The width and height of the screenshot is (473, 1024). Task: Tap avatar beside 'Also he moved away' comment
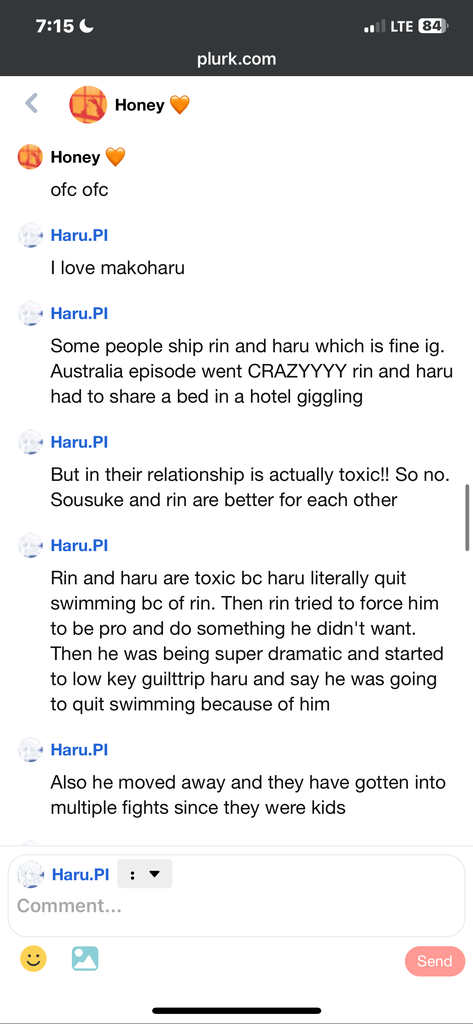tap(30, 750)
